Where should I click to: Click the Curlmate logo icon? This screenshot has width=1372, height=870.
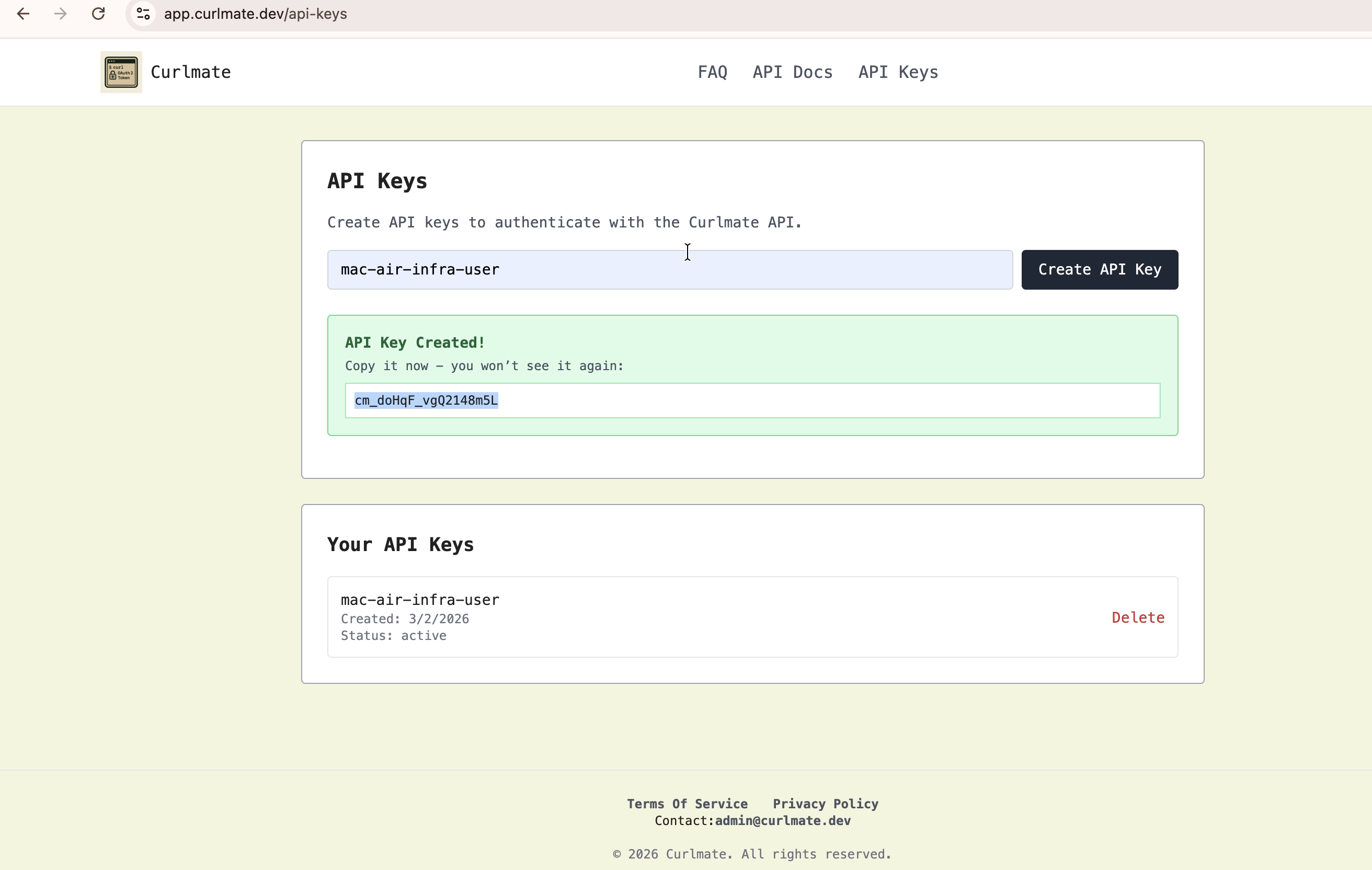(120, 72)
